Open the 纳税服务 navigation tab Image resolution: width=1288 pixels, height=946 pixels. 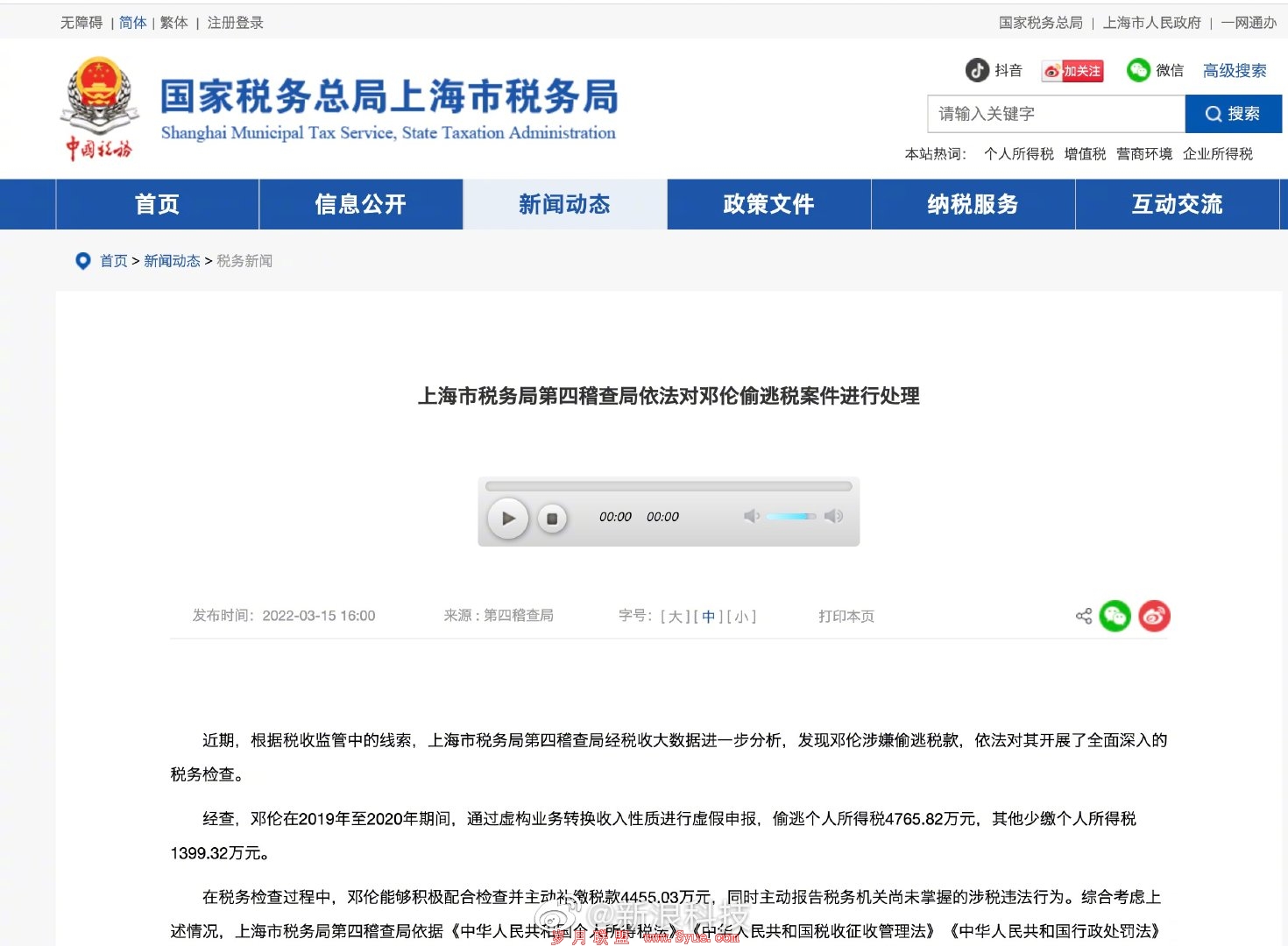coord(973,204)
